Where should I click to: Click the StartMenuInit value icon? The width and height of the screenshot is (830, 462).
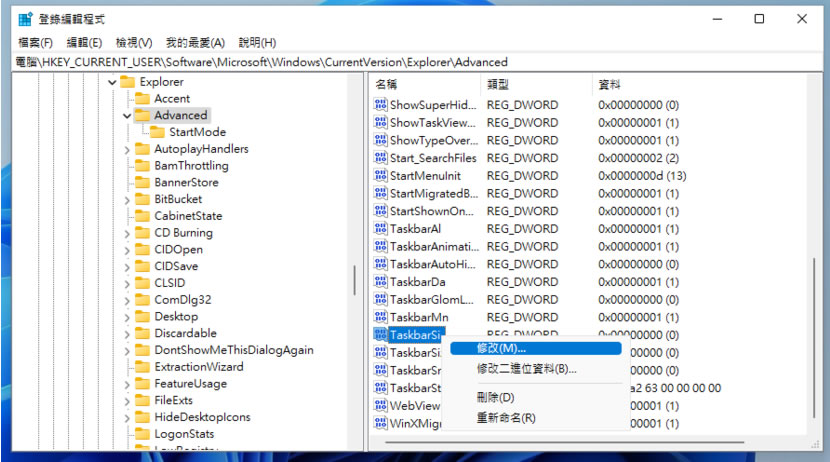(380, 175)
